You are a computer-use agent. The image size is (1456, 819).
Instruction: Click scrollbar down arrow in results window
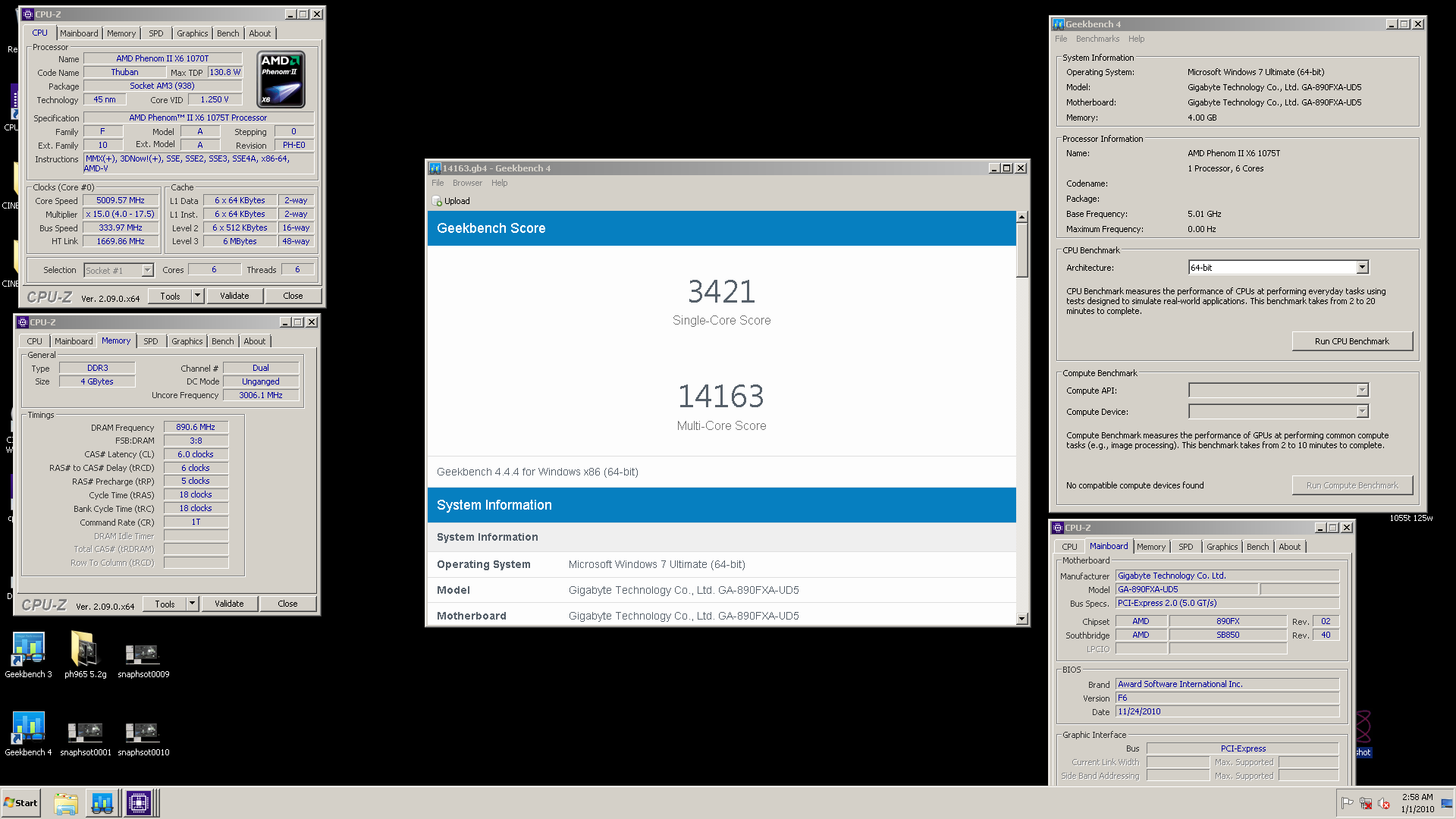tap(1021, 619)
